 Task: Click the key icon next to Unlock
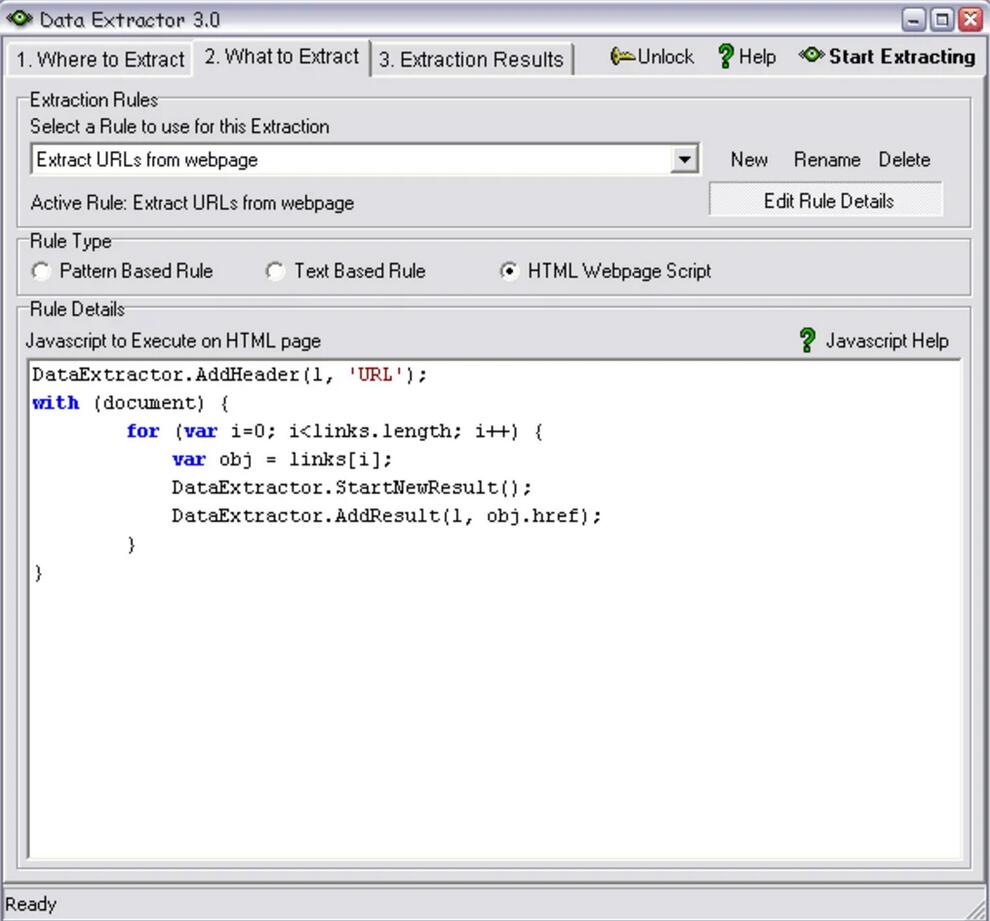point(623,57)
